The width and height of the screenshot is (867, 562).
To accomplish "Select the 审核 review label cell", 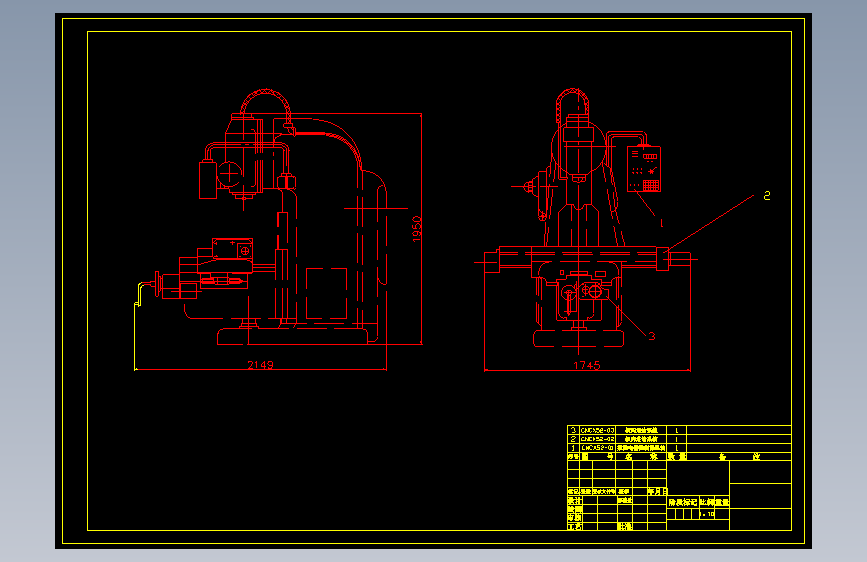I will click(574, 518).
